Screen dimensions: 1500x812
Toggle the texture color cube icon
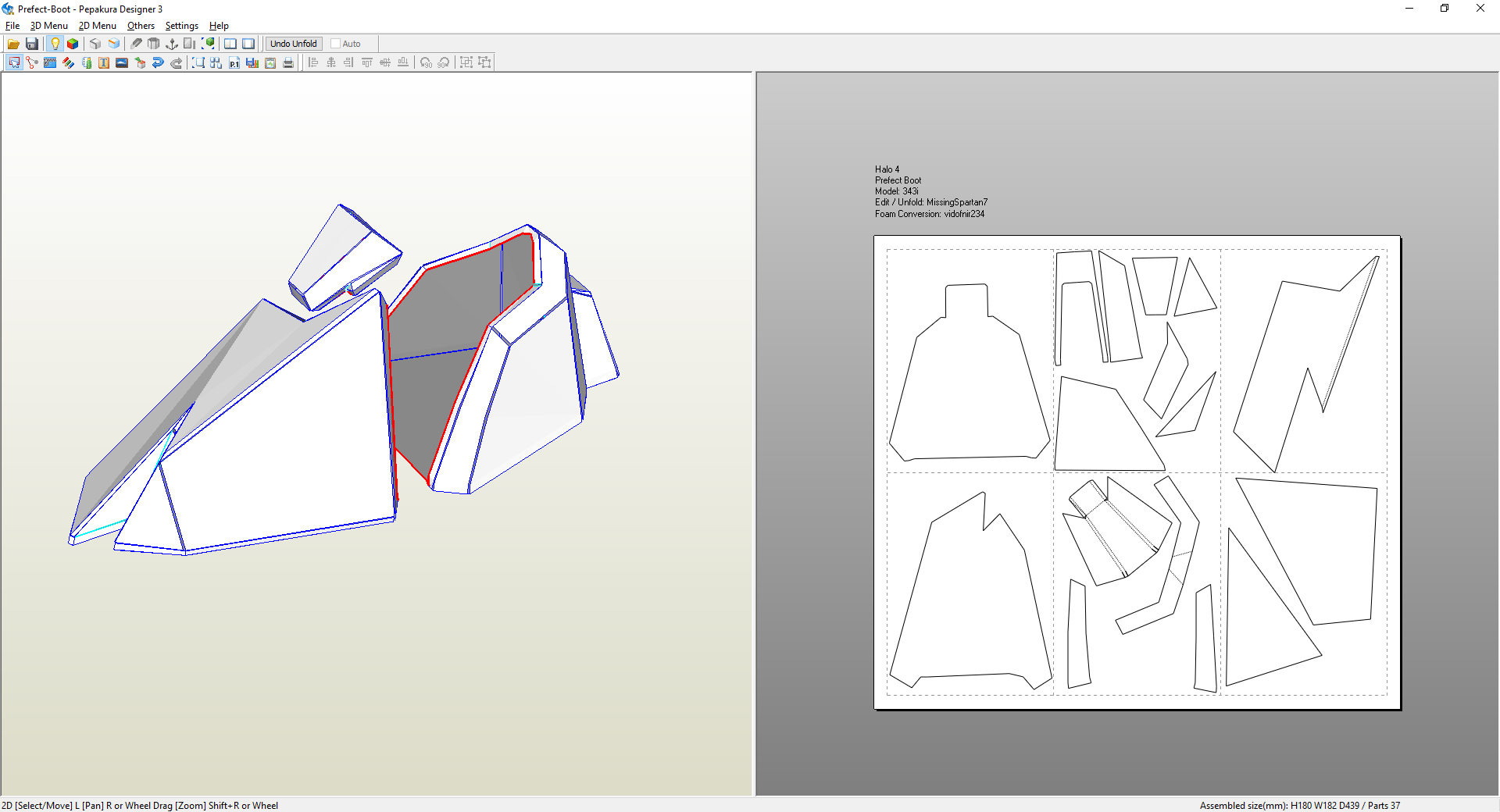click(73, 44)
